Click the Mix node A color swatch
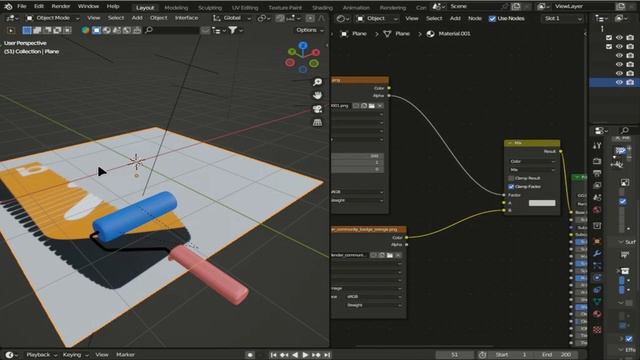 [x=542, y=203]
